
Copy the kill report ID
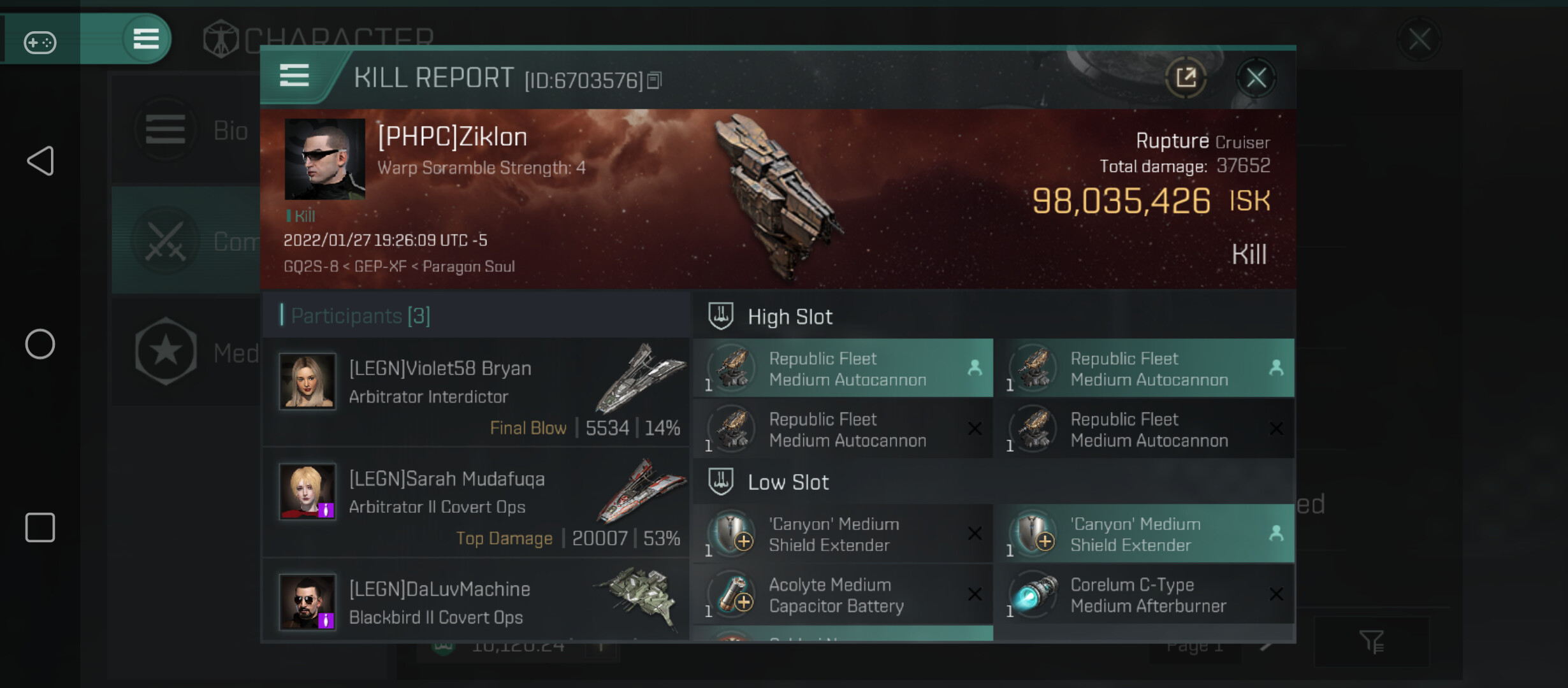tap(655, 80)
